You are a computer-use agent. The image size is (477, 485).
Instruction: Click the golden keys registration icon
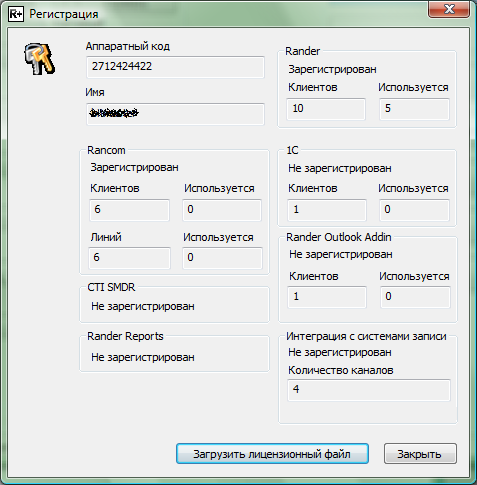pos(40,59)
